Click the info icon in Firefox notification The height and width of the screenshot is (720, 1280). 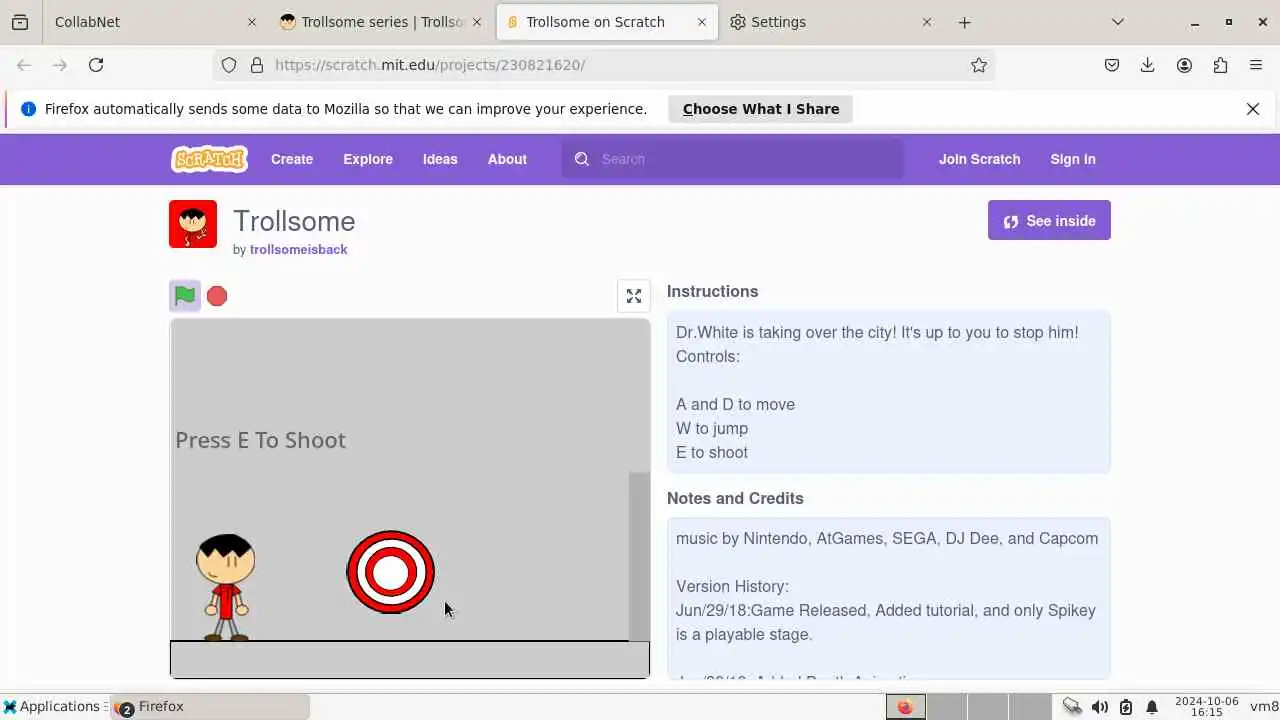point(28,109)
